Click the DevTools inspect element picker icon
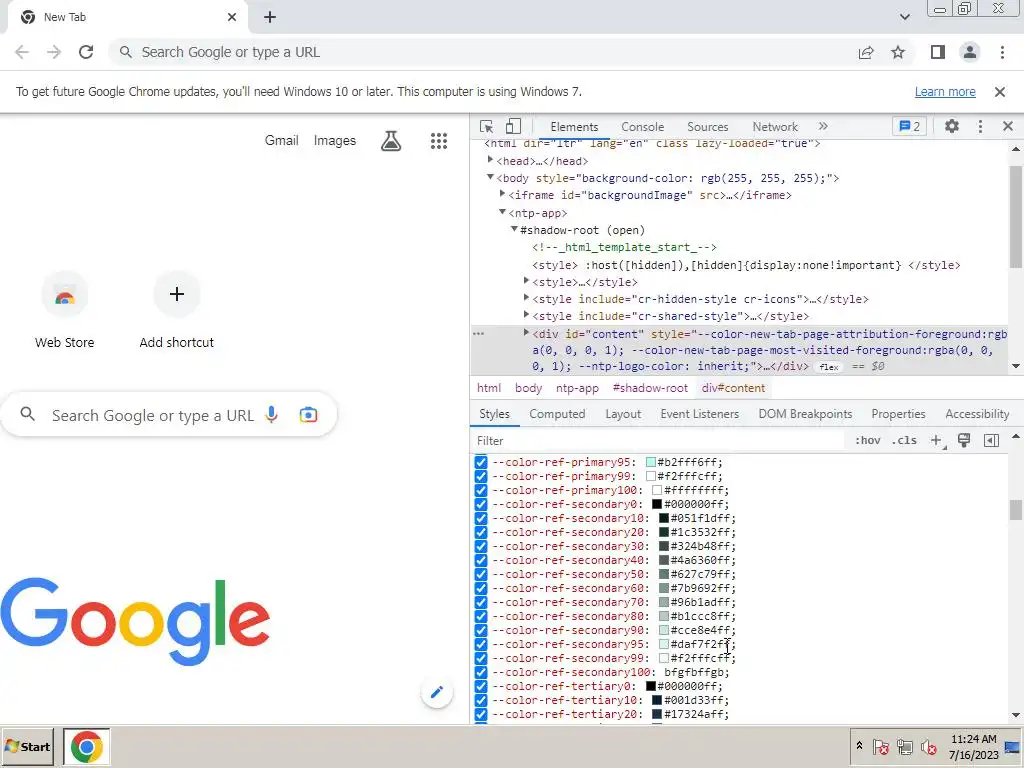Image resolution: width=1024 pixels, height=768 pixels. (x=486, y=126)
